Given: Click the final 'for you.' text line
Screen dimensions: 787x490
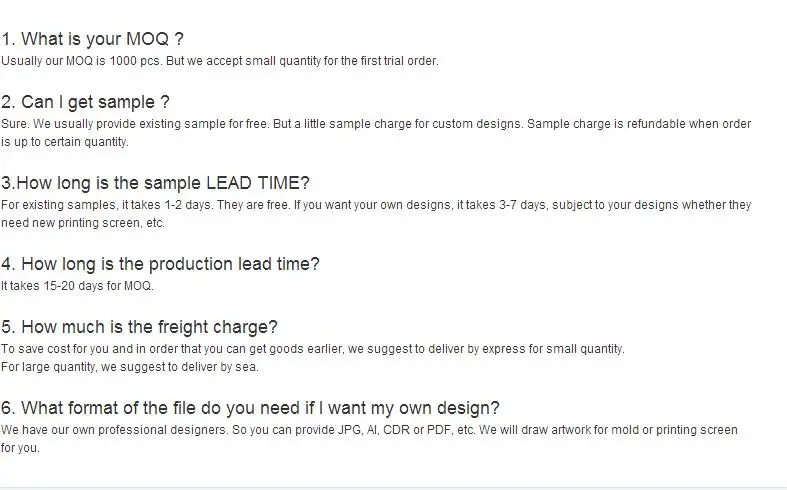Looking at the screenshot, I should click(20, 448).
